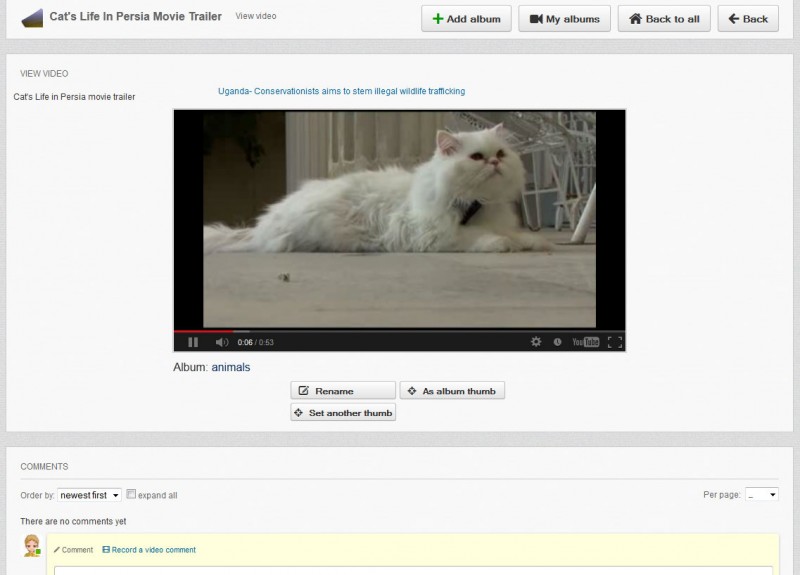Open My albums

(564, 19)
